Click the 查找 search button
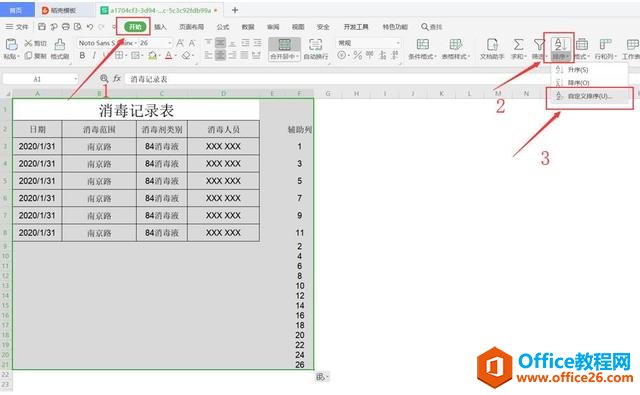The width and height of the screenshot is (640, 395). [x=431, y=27]
